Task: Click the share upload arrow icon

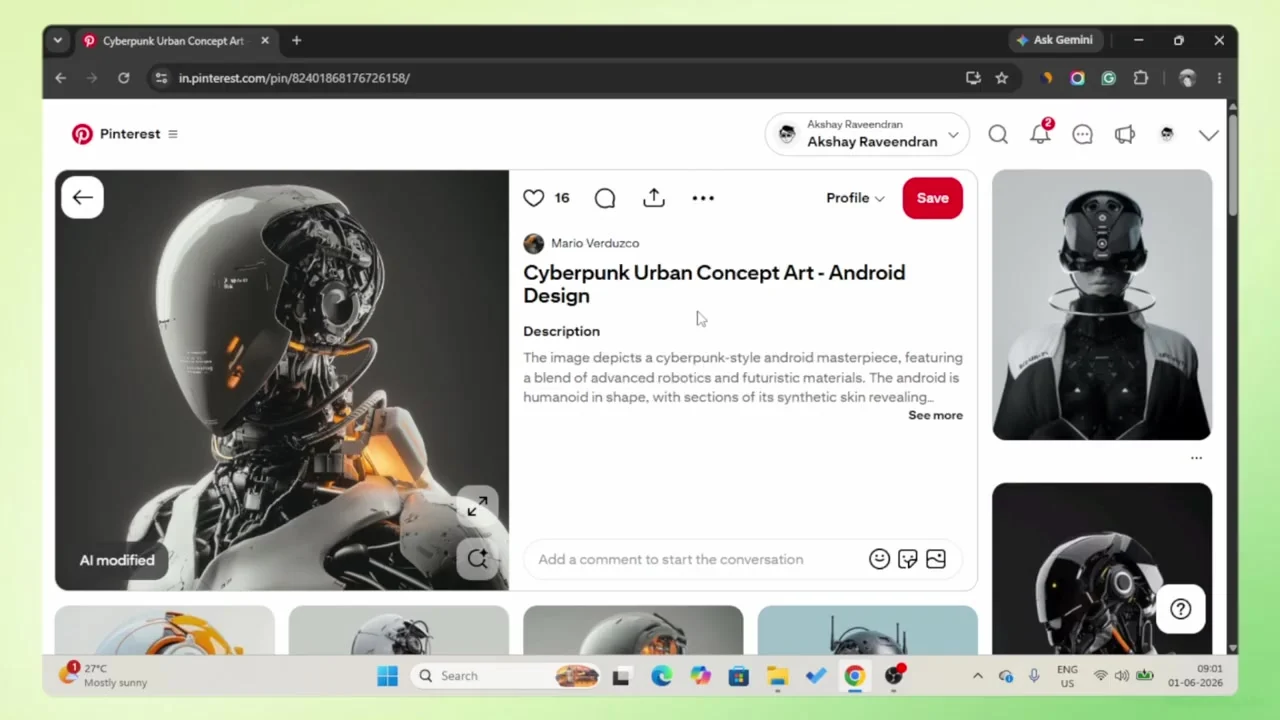Action: coord(654,197)
